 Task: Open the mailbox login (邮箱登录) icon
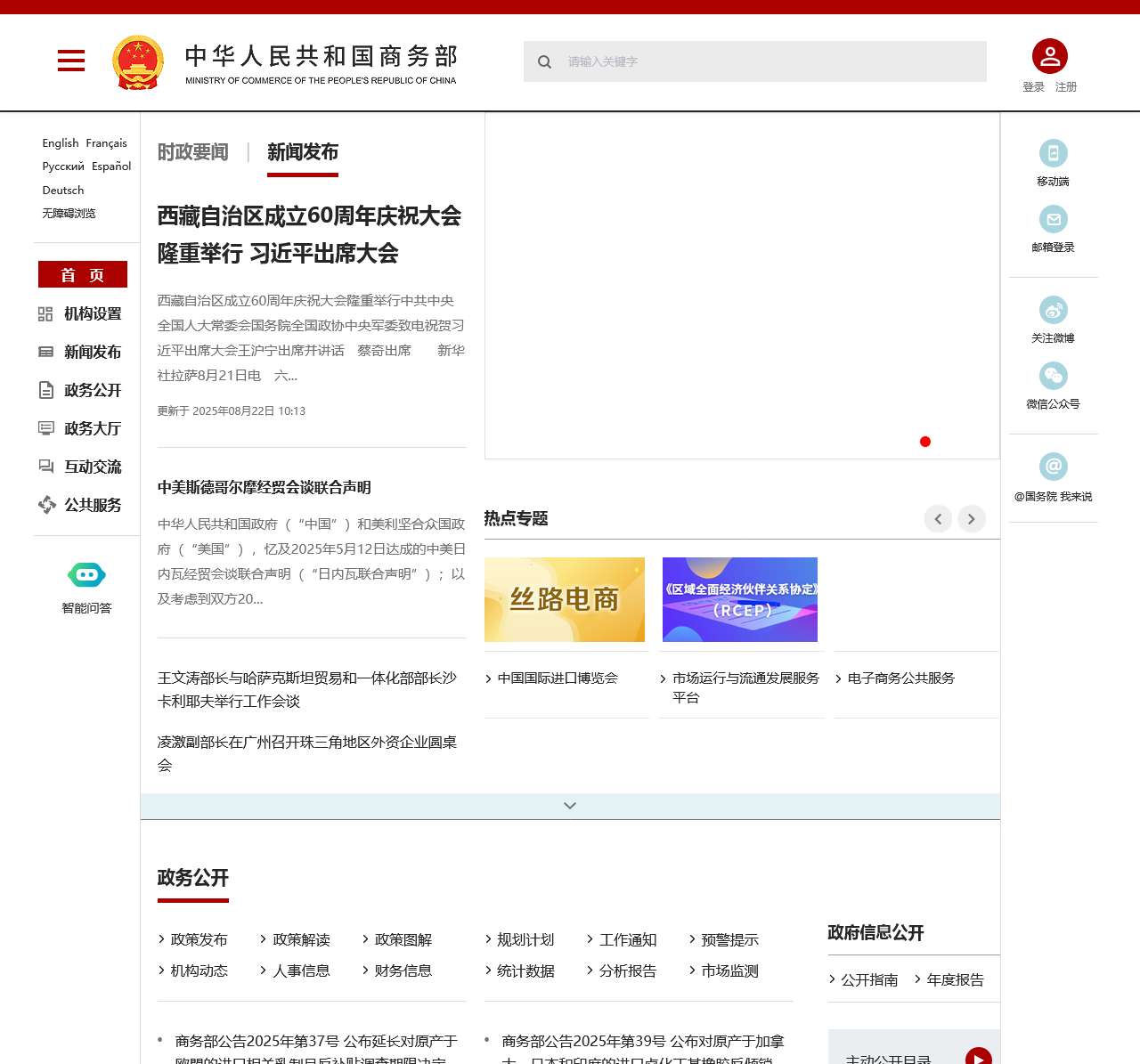pos(1053,219)
